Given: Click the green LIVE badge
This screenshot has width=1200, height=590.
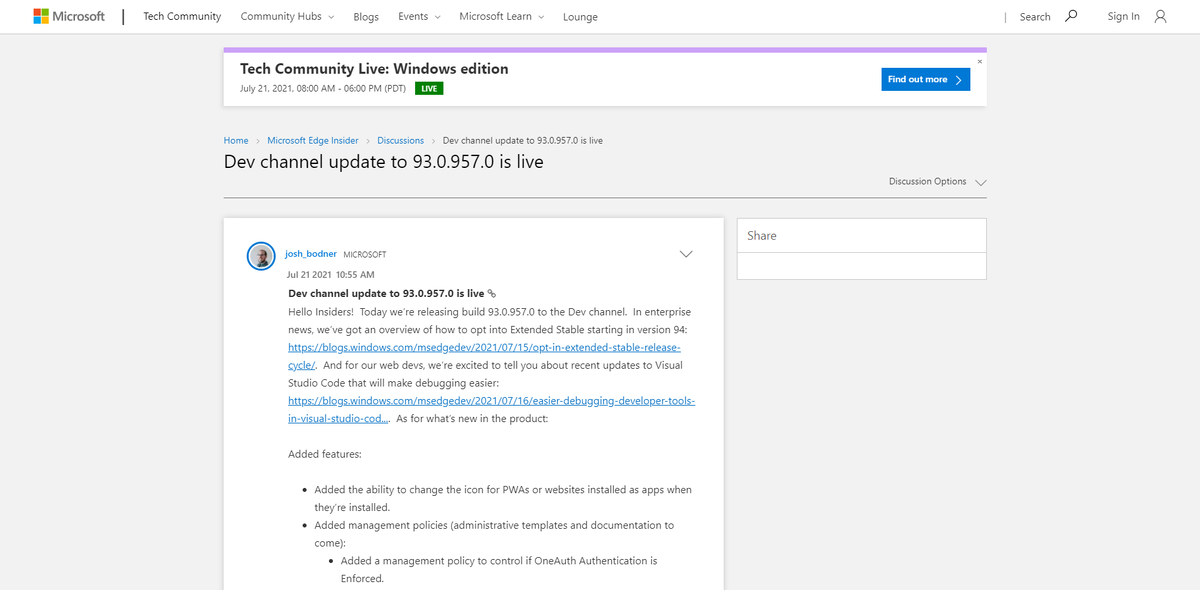Looking at the screenshot, I should tap(429, 88).
